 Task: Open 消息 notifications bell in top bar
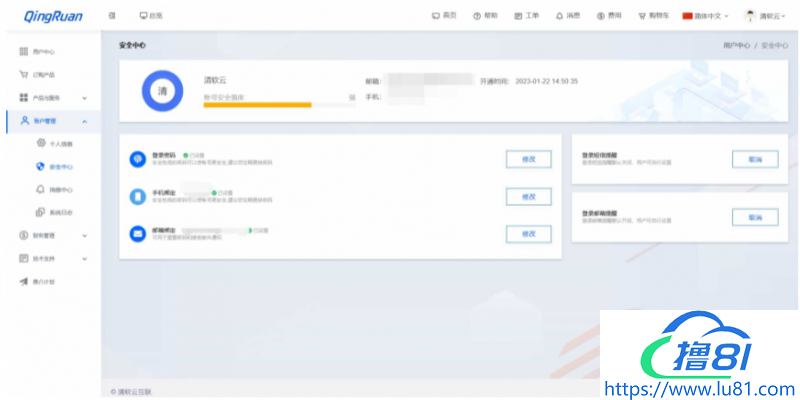tap(567, 16)
